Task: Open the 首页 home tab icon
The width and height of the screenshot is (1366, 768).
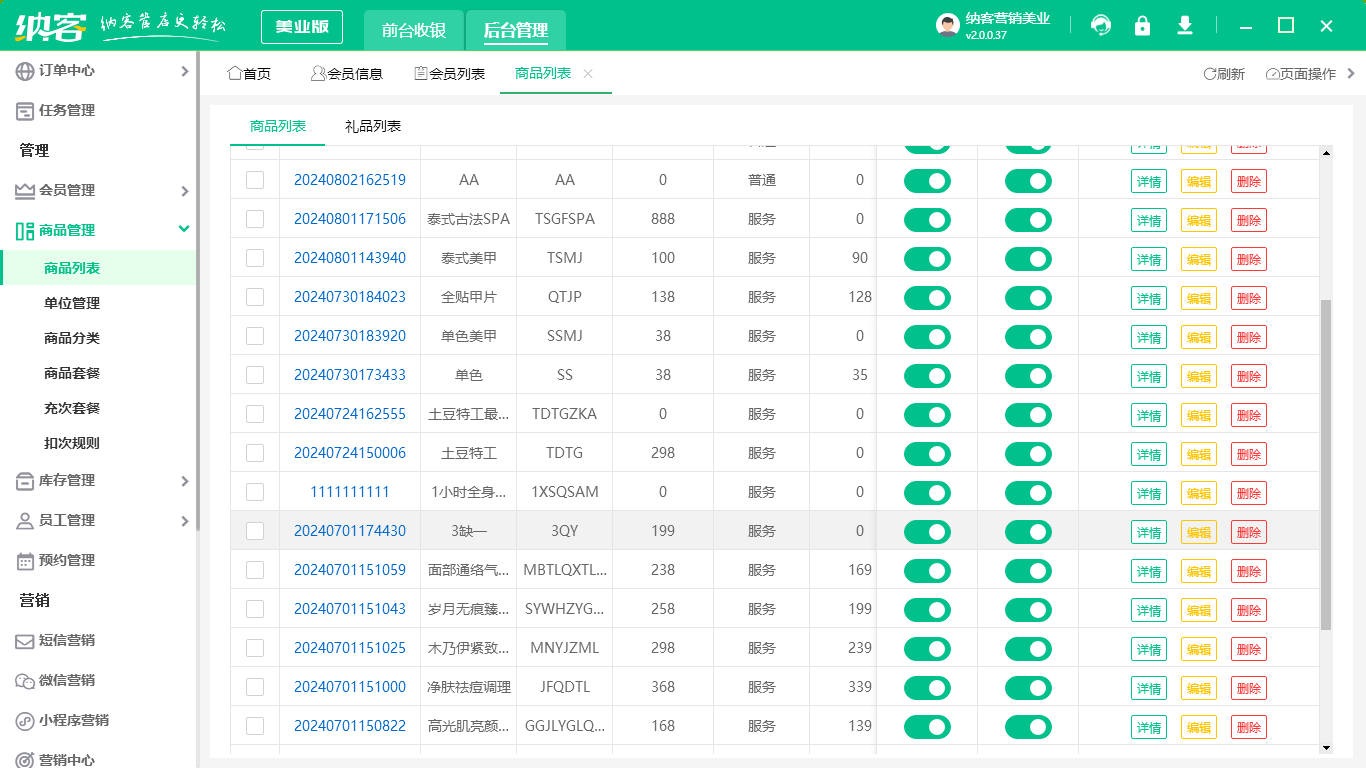Action: 235,74
